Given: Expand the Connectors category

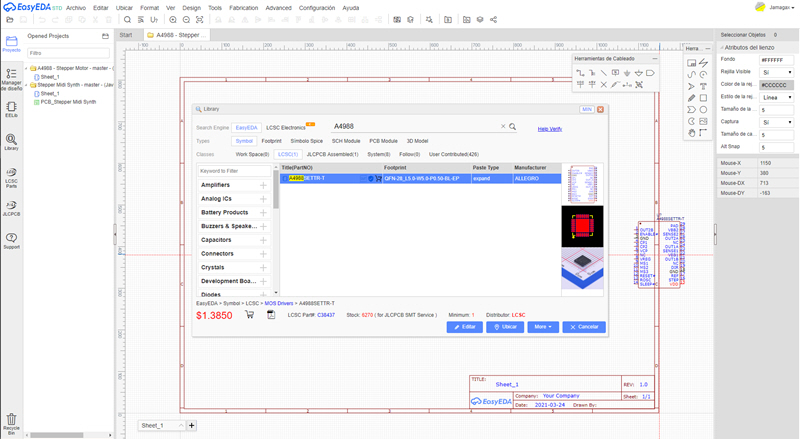Looking at the screenshot, I should coord(263,254).
